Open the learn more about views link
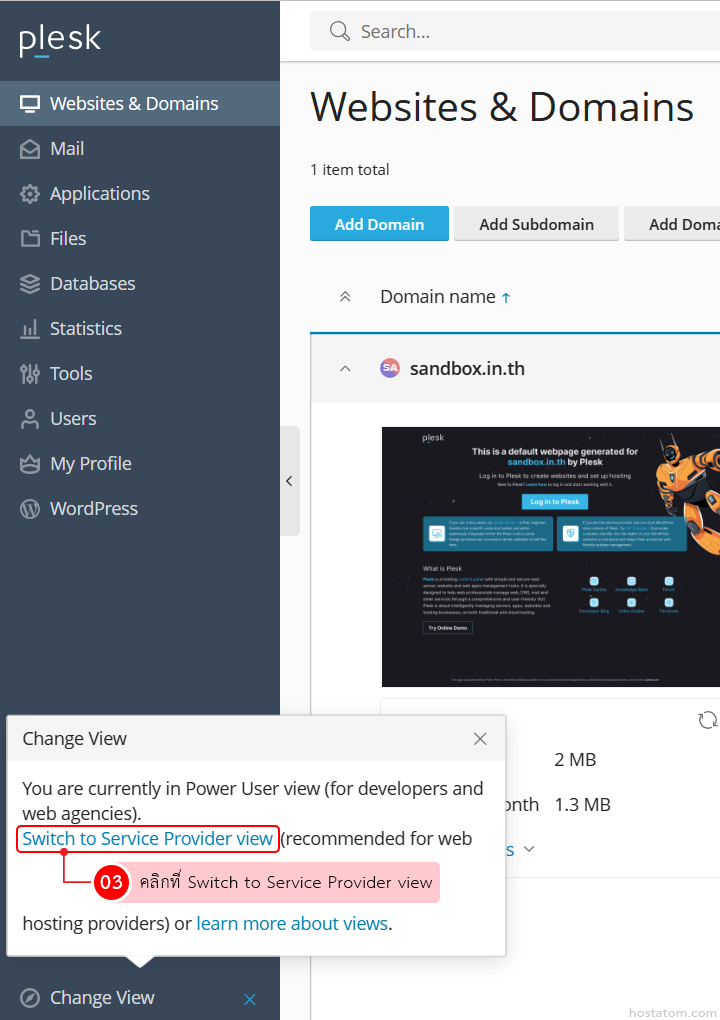The height and width of the screenshot is (1020, 720). click(x=292, y=923)
